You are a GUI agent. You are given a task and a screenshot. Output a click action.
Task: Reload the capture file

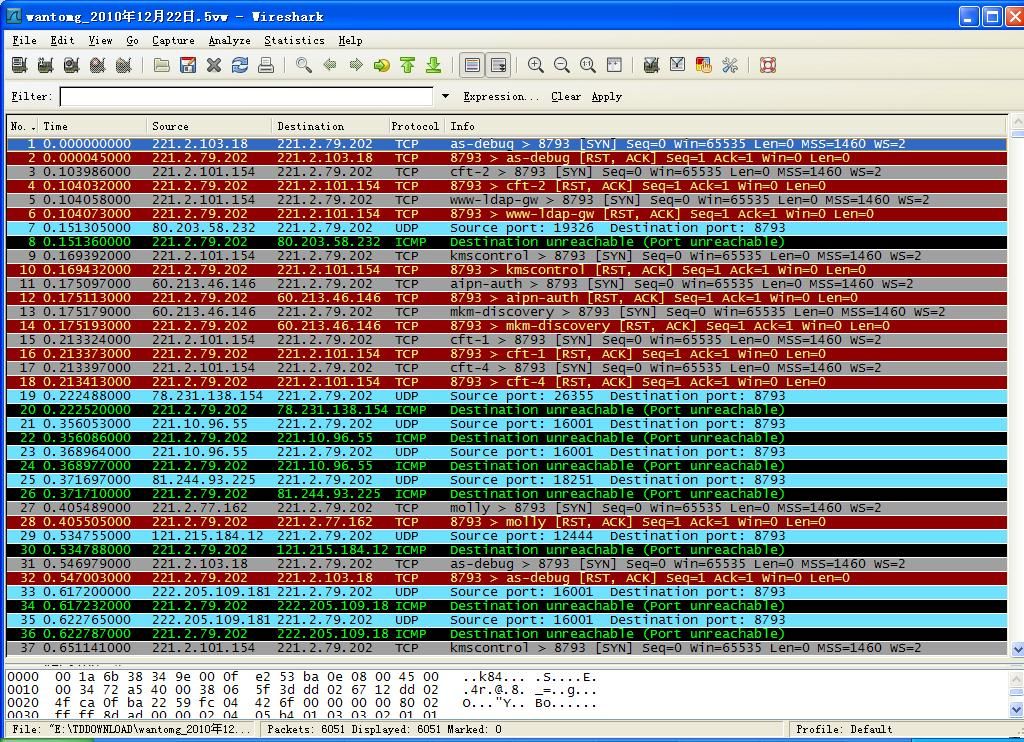[x=240, y=65]
